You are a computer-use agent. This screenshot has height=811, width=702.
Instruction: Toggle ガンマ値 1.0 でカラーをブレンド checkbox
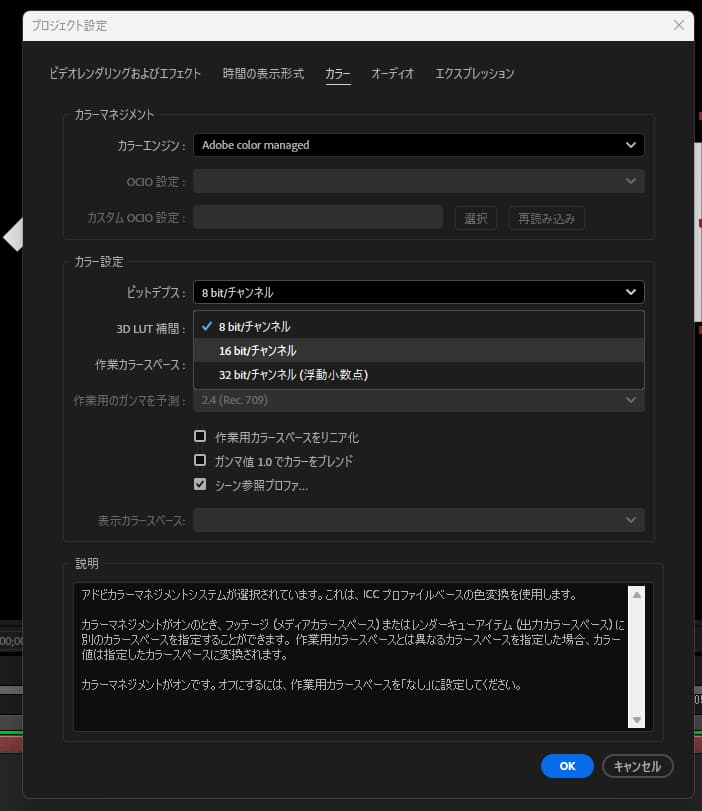[200, 461]
